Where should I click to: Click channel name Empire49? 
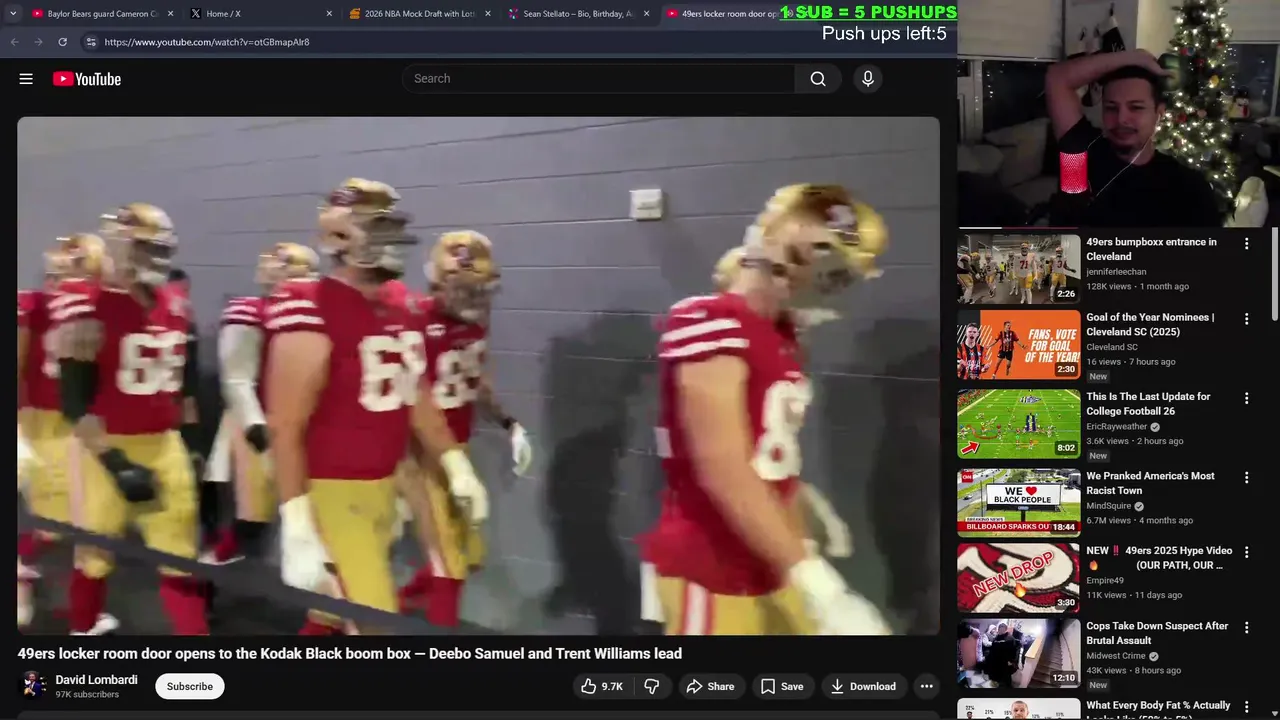[1105, 581]
